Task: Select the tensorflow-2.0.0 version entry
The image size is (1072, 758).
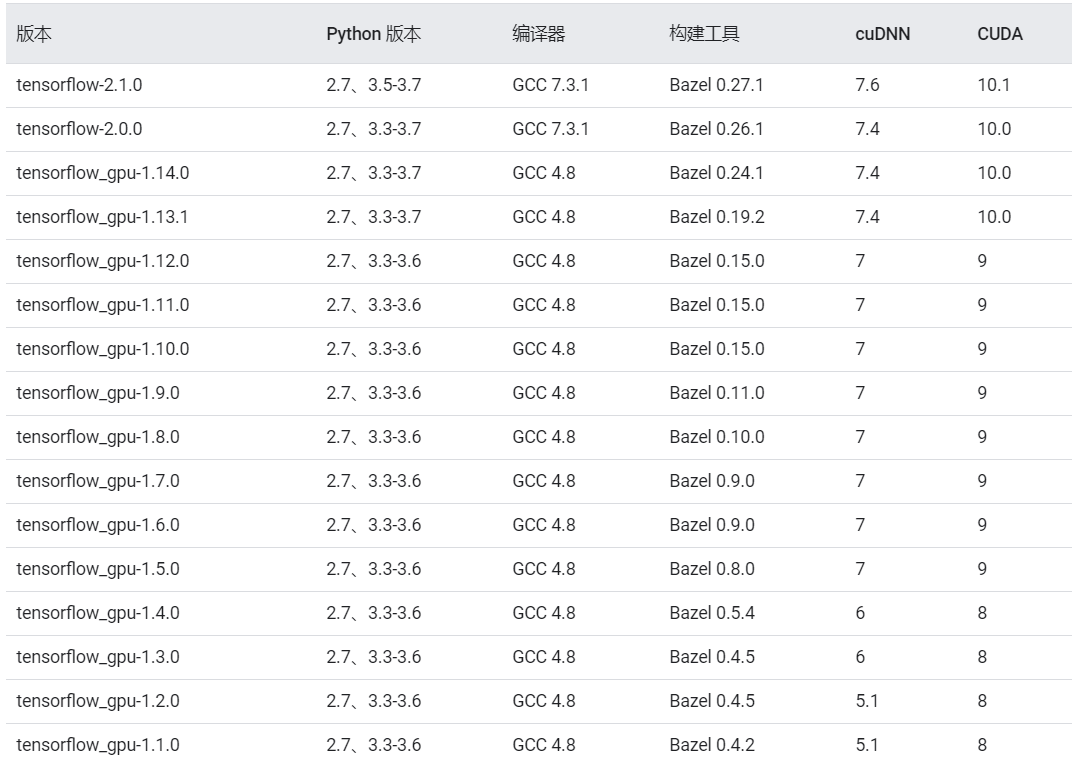Action: click(81, 129)
